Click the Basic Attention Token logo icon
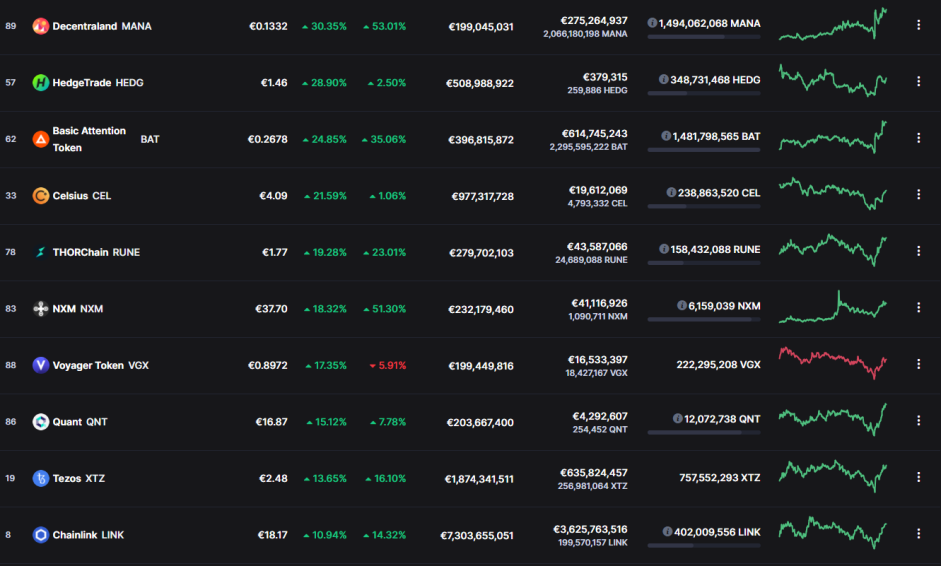Screen dimensions: 941x566 (x=40, y=139)
